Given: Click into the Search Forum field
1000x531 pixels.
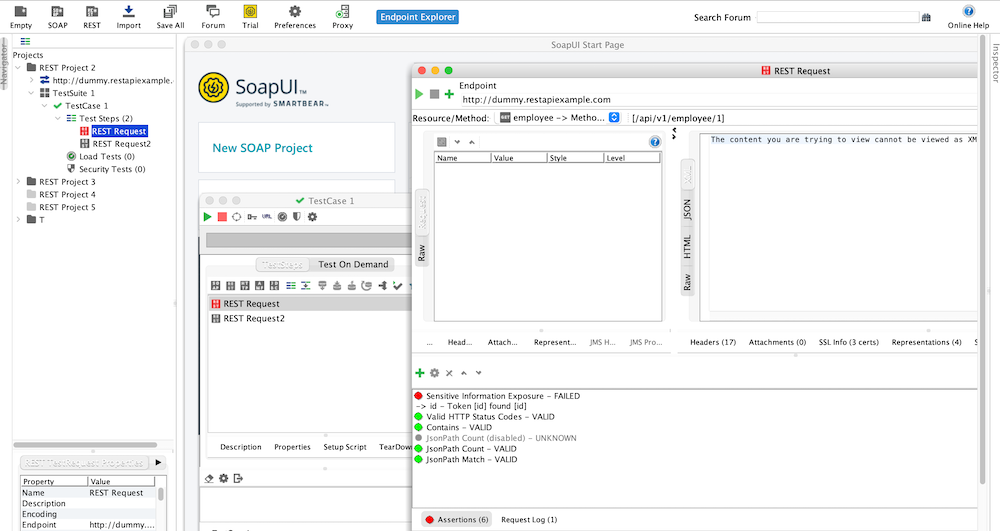Looking at the screenshot, I should pyautogui.click(x=837, y=17).
